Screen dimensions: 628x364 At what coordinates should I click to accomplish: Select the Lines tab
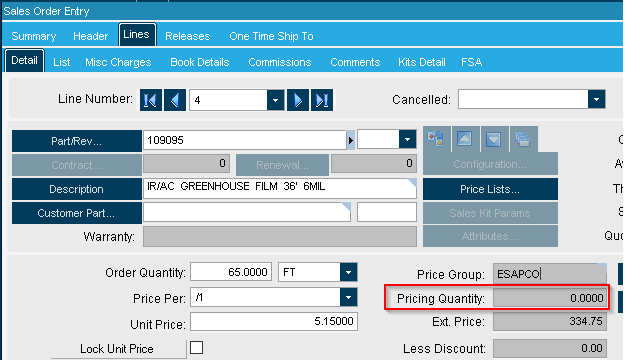[137, 35]
